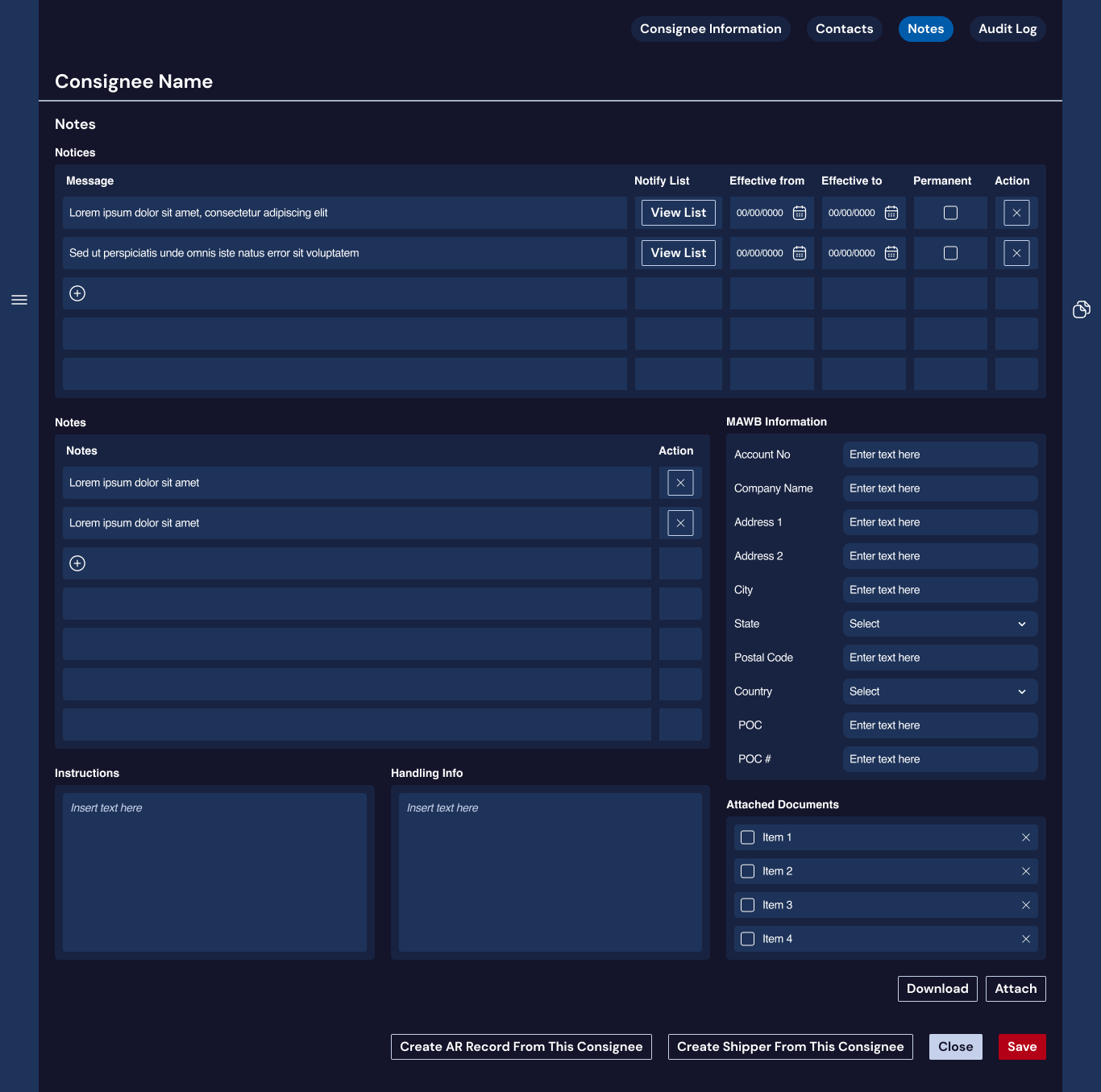Open calendar for first row Effective from
This screenshot has height=1092, width=1101.
pos(800,213)
